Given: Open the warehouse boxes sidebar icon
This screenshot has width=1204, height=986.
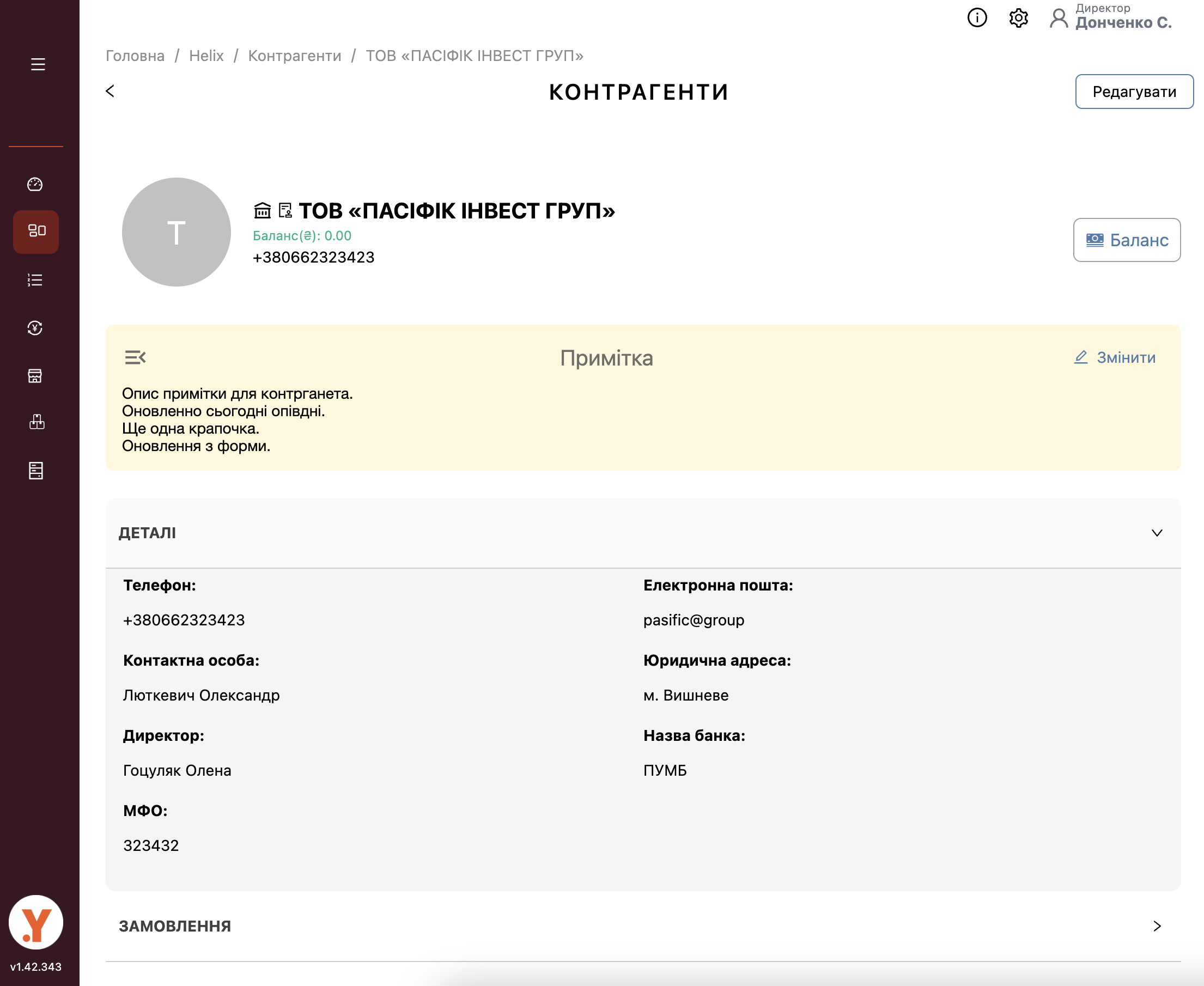Looking at the screenshot, I should pos(37,422).
